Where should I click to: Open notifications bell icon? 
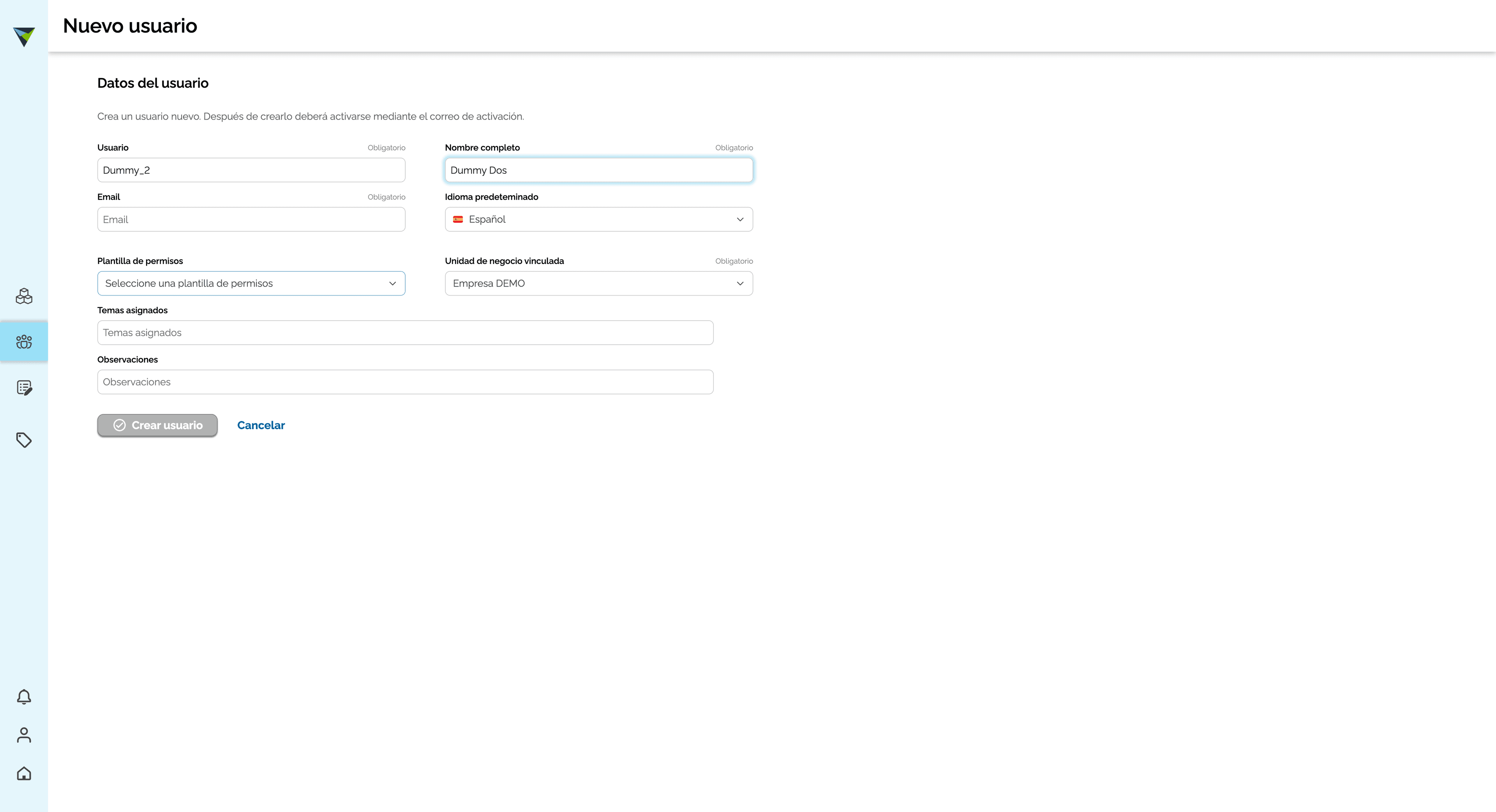(x=24, y=696)
